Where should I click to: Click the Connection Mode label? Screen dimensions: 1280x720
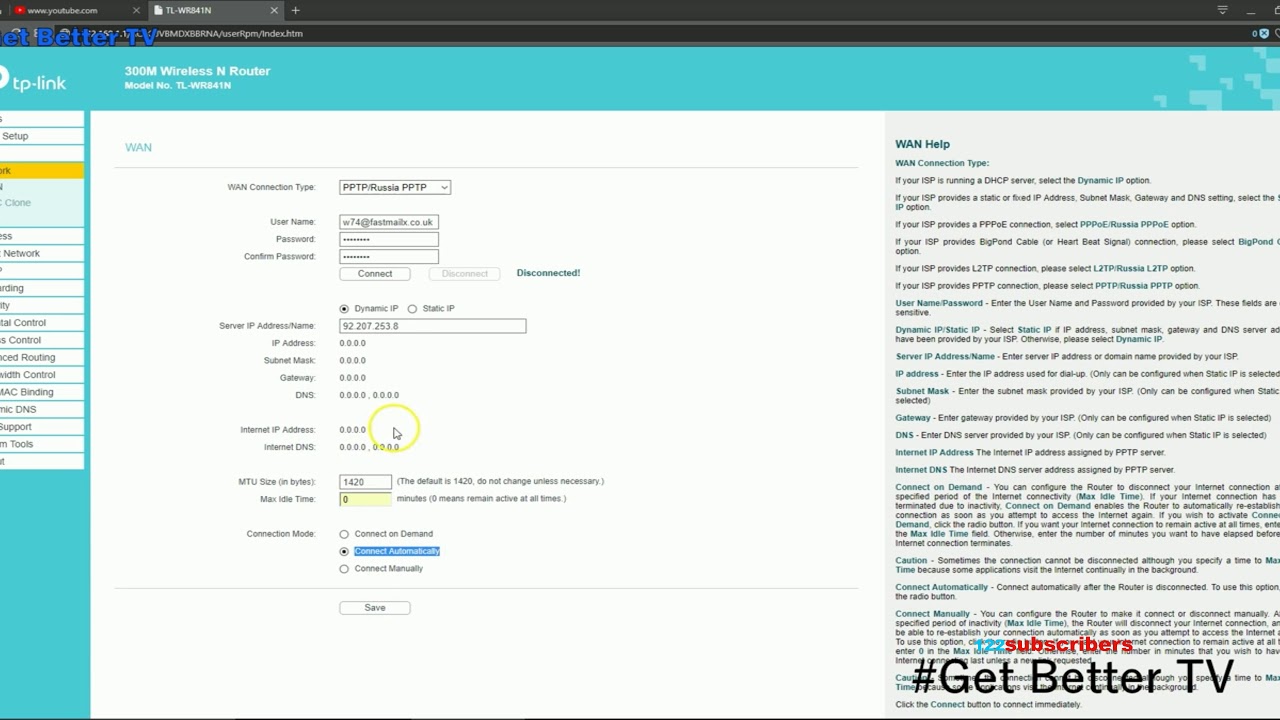pos(281,534)
